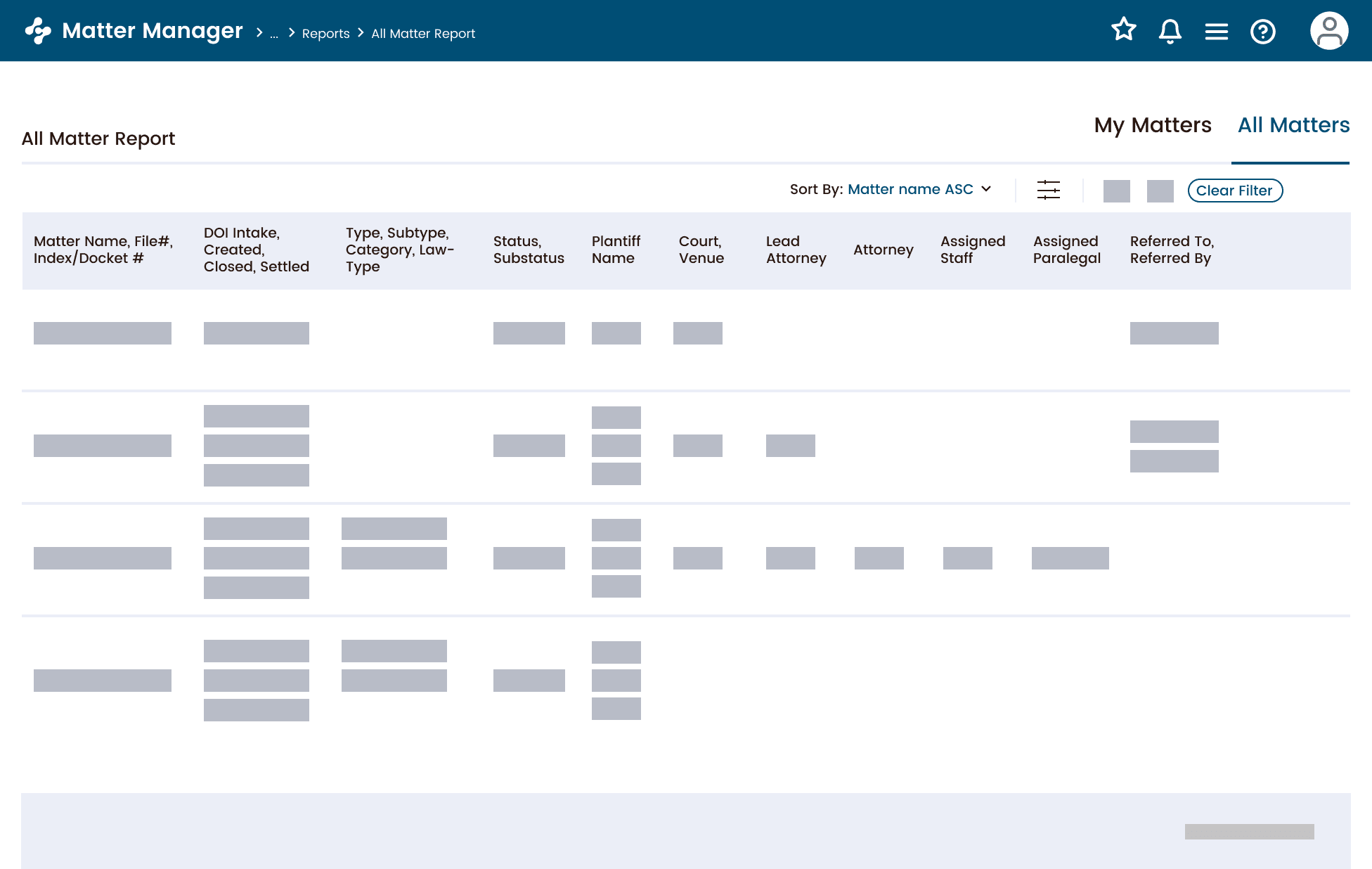Screen dimensions: 1372x869
Task: Toggle sort on the Plantiff Name column
Action: pos(616,250)
